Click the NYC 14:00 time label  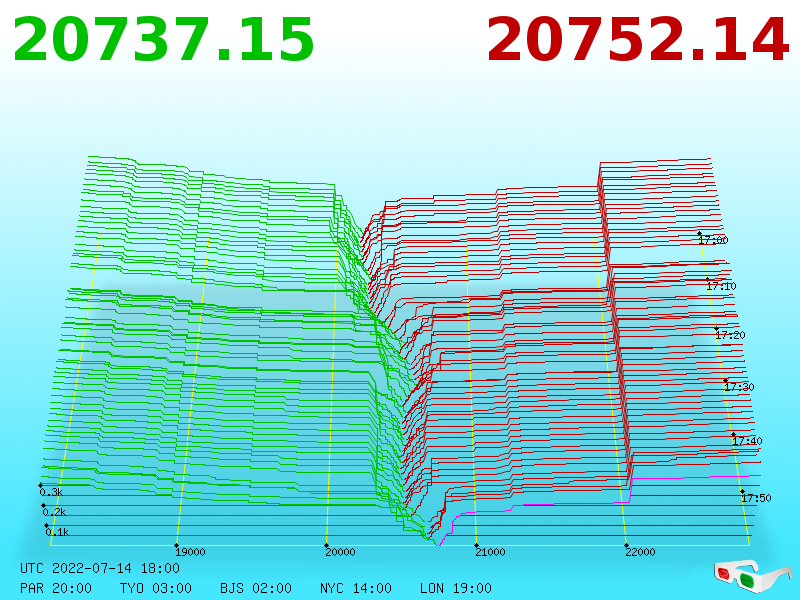(356, 588)
